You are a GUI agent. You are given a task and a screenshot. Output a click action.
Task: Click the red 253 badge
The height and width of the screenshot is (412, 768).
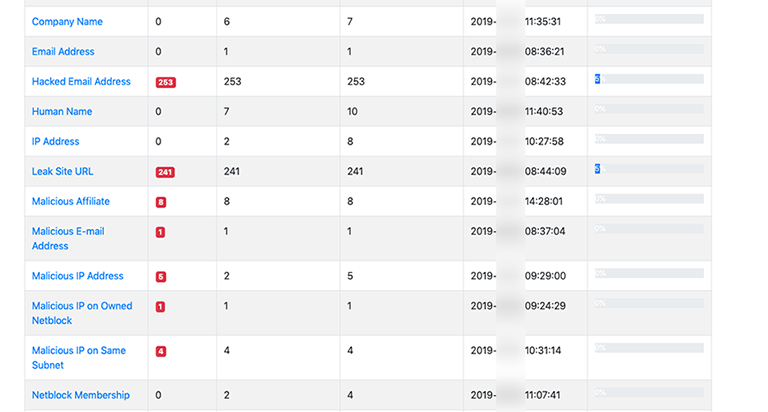(166, 82)
